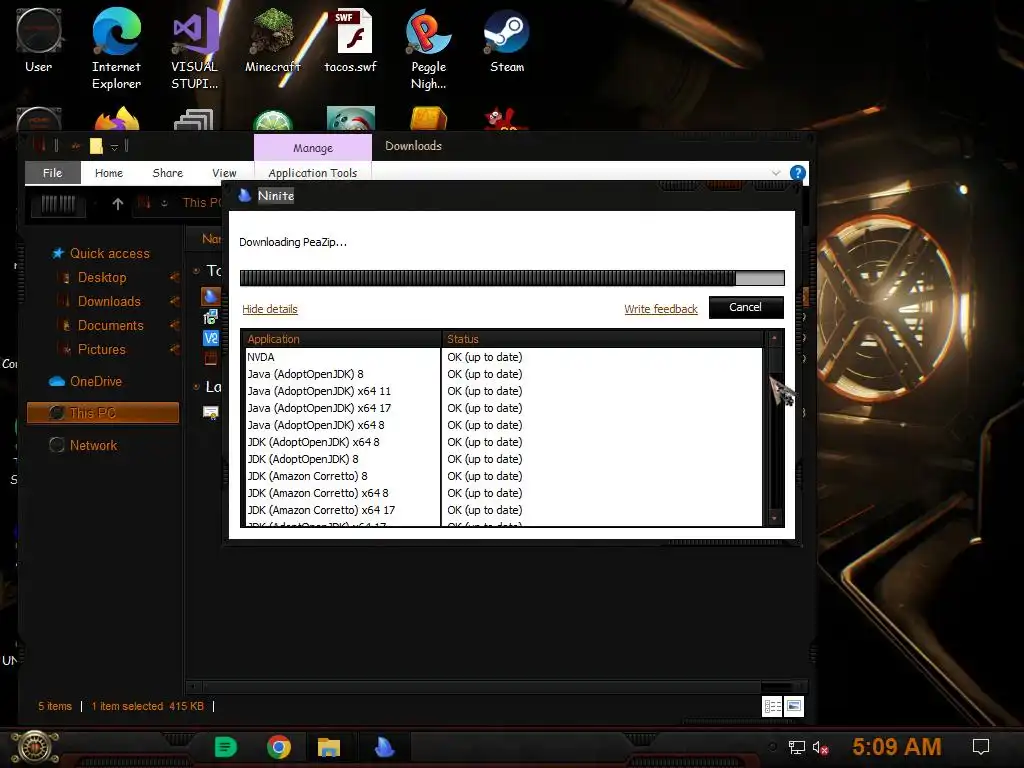The image size is (1024, 768).
Task: Select the Ninite installer file in Explorer list
Action: (x=210, y=296)
